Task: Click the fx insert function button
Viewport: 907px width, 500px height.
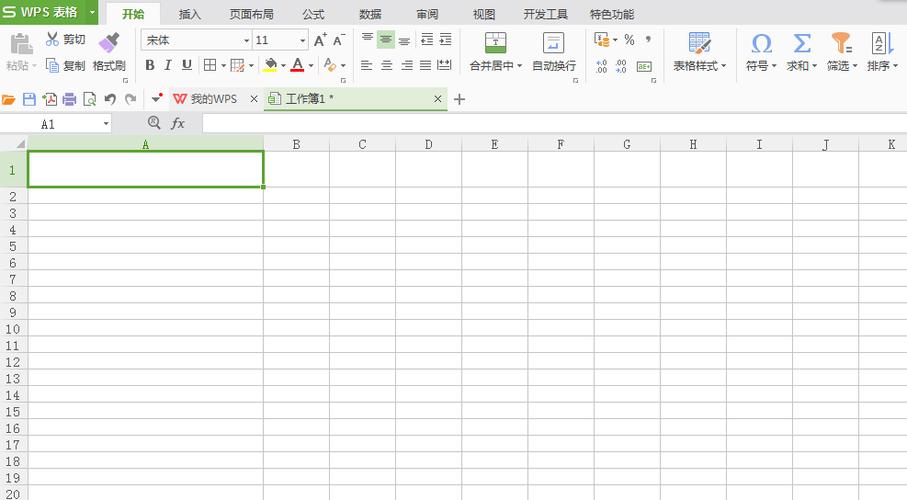Action: point(178,123)
